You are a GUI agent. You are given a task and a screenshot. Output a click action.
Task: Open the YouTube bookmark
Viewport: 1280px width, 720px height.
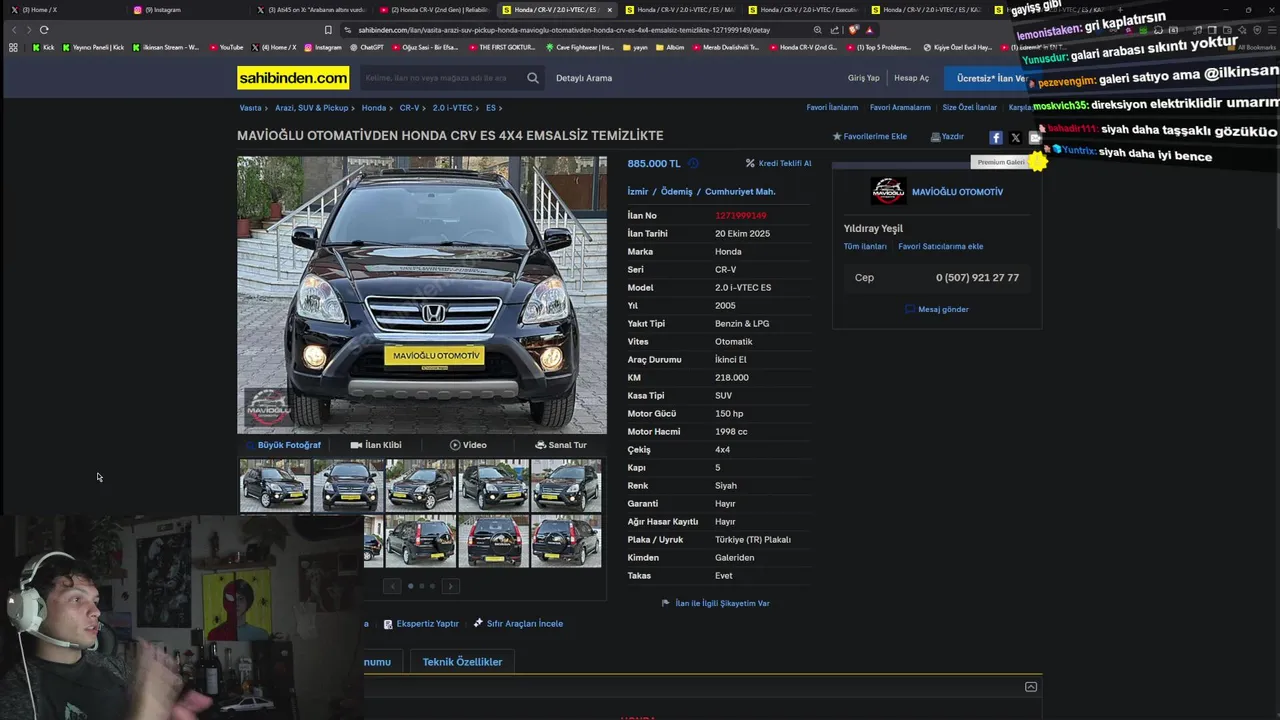(226, 47)
